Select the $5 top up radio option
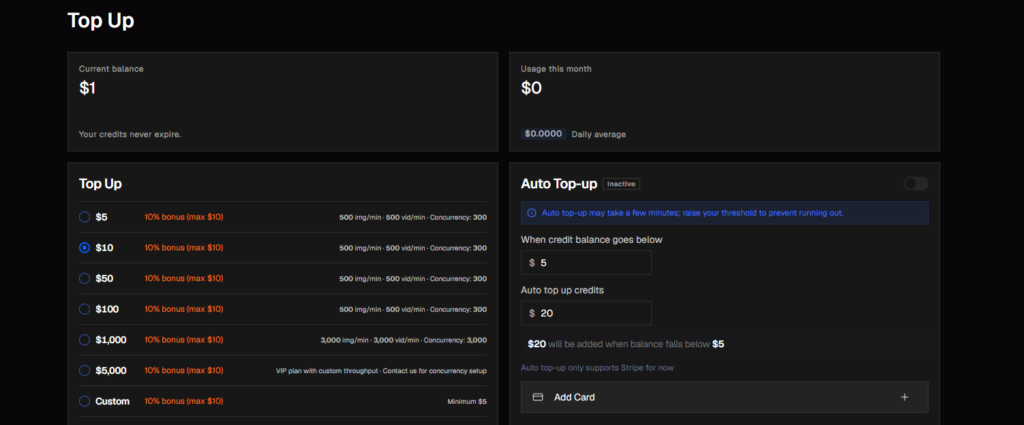This screenshot has height=425, width=1024. point(84,217)
